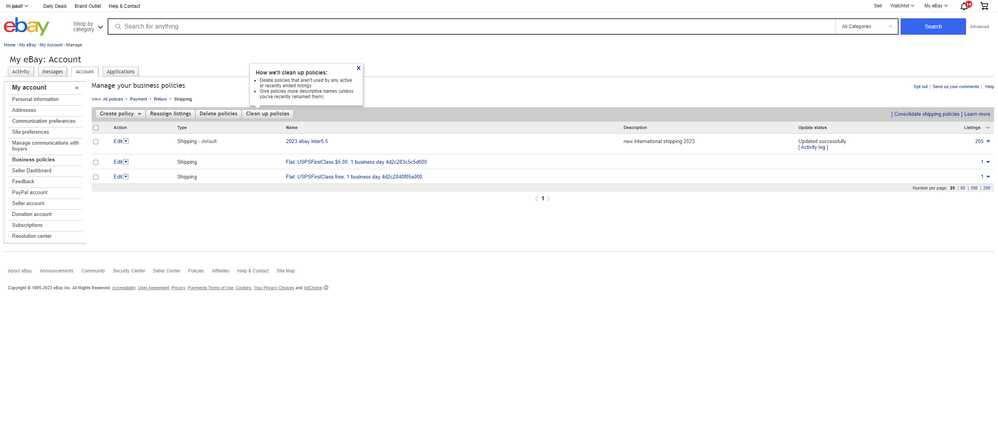The height and width of the screenshot is (421, 998).
Task: Check the USPSFirstClass $5.00 policy row
Action: (96, 162)
